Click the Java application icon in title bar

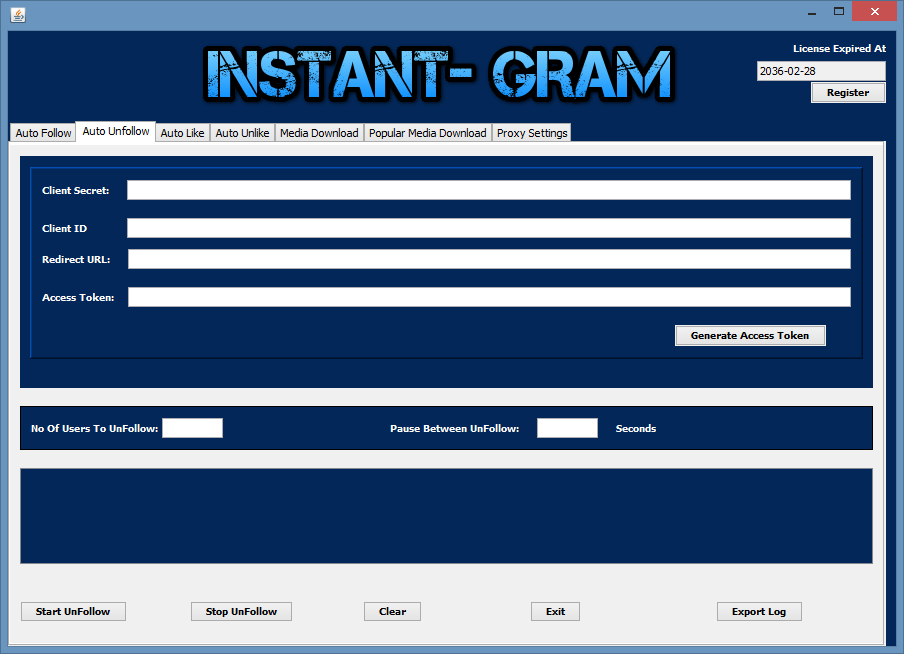[x=18, y=14]
